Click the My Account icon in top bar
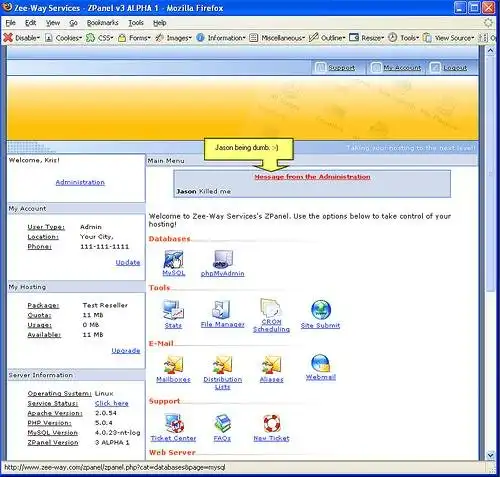Viewport: 500px width, 477px height. click(376, 68)
